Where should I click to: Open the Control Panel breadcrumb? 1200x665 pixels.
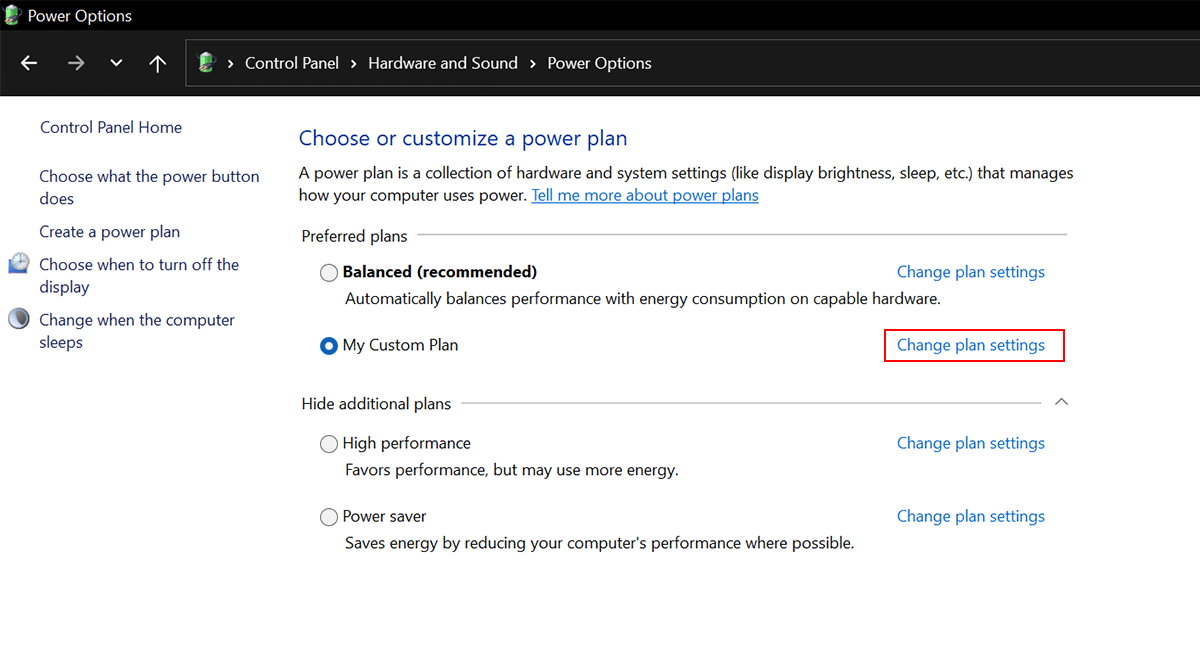pos(292,63)
